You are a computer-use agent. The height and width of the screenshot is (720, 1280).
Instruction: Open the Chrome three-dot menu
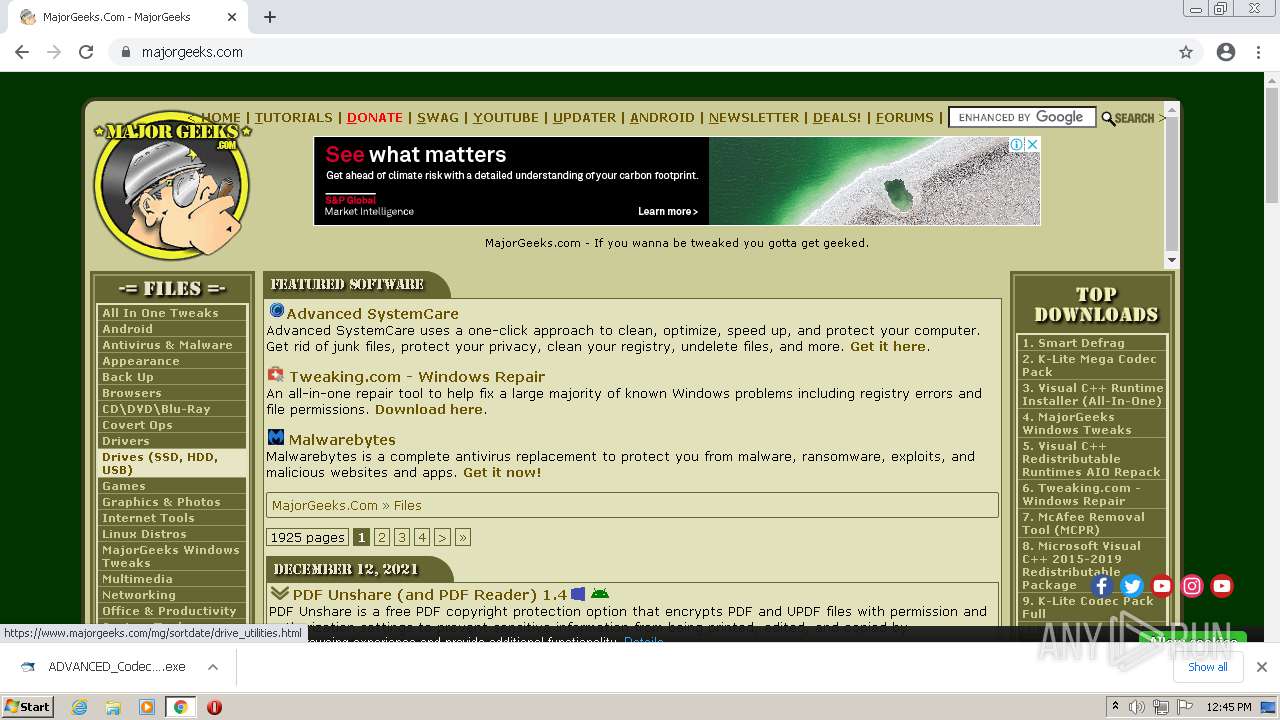pos(1259,52)
